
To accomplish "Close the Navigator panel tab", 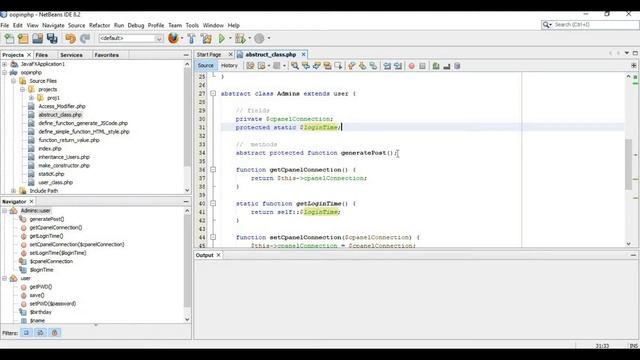I will tap(31, 202).
